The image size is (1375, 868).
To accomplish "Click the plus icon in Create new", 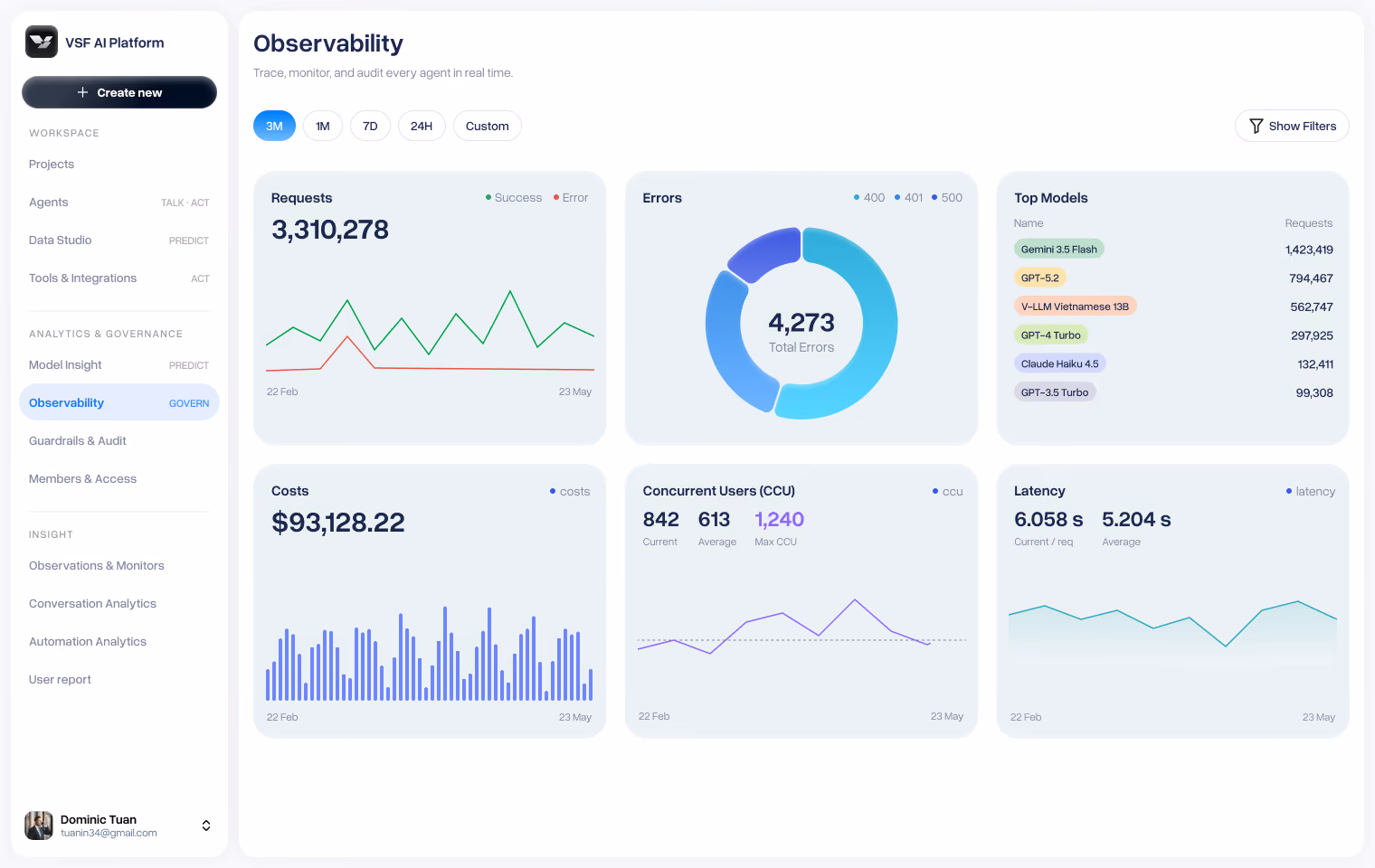I will click(82, 92).
